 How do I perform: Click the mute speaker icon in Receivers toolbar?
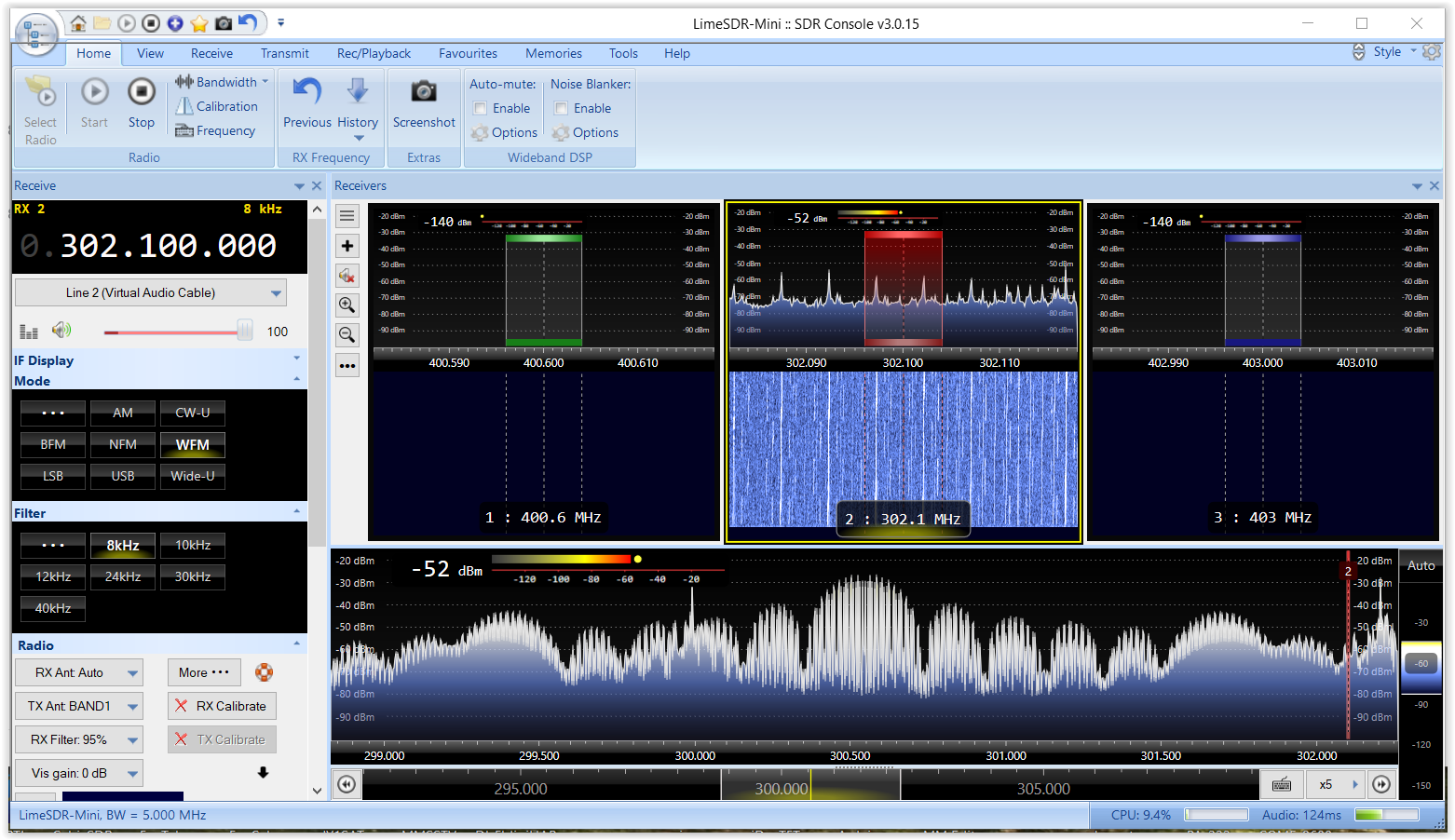pos(347,276)
